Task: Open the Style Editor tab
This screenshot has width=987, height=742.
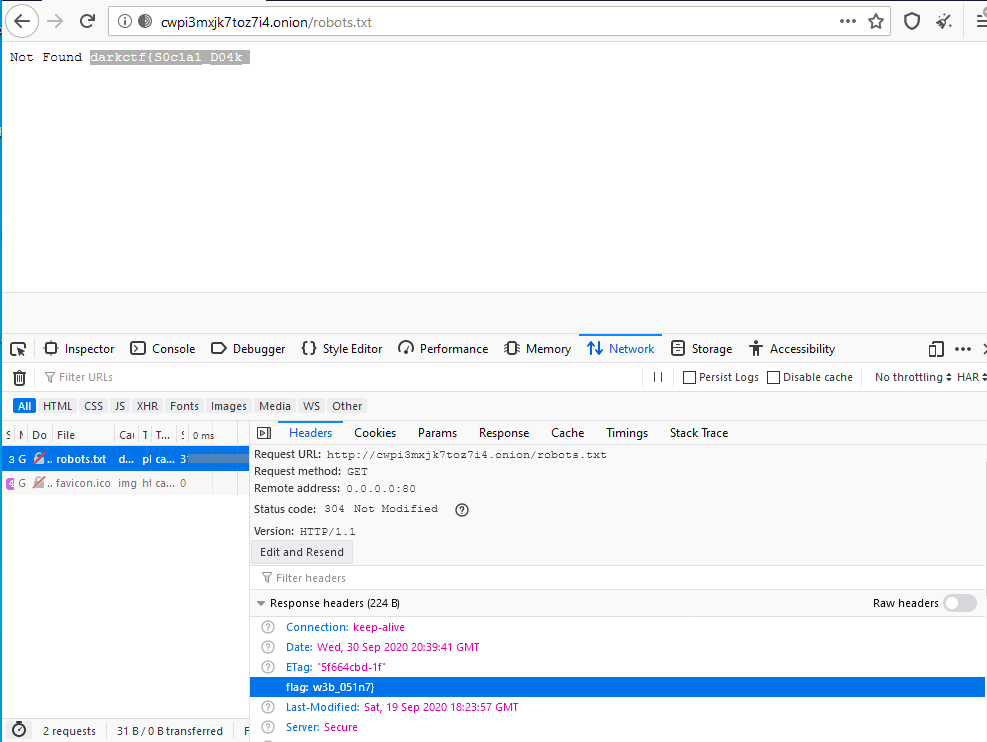Action: pos(342,349)
